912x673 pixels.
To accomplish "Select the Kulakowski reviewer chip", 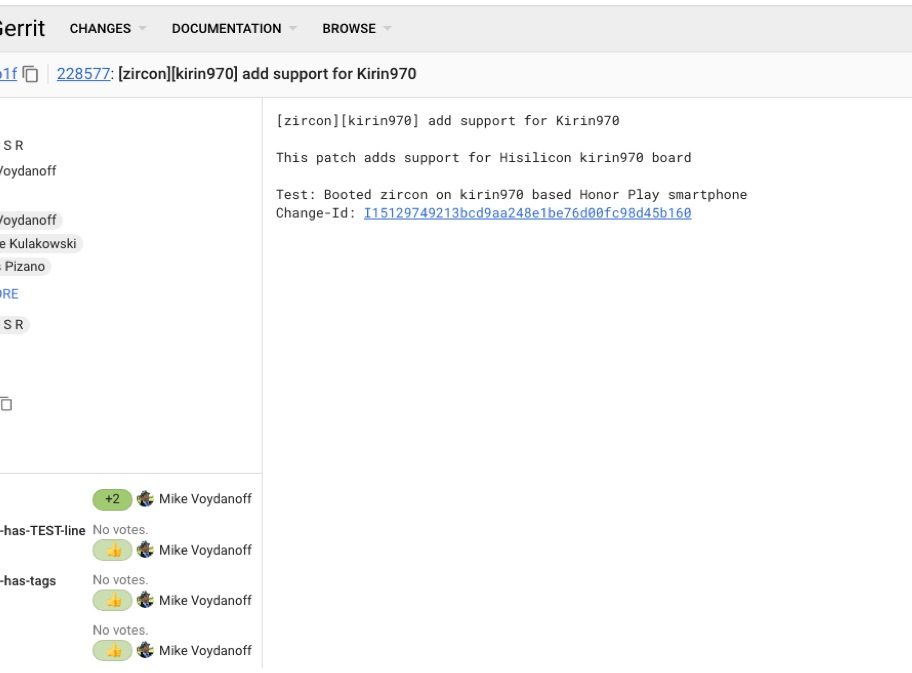I will [40, 243].
